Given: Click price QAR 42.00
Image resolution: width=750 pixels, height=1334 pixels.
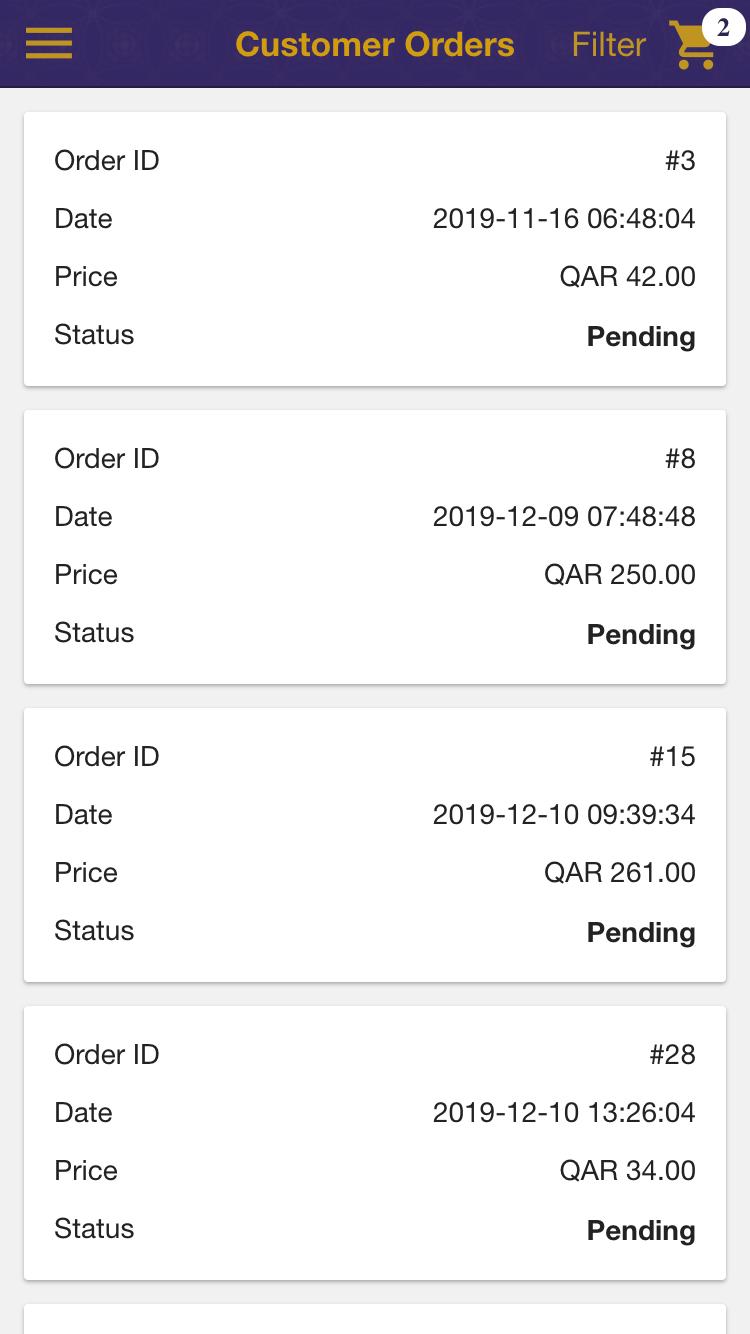Looking at the screenshot, I should (627, 277).
